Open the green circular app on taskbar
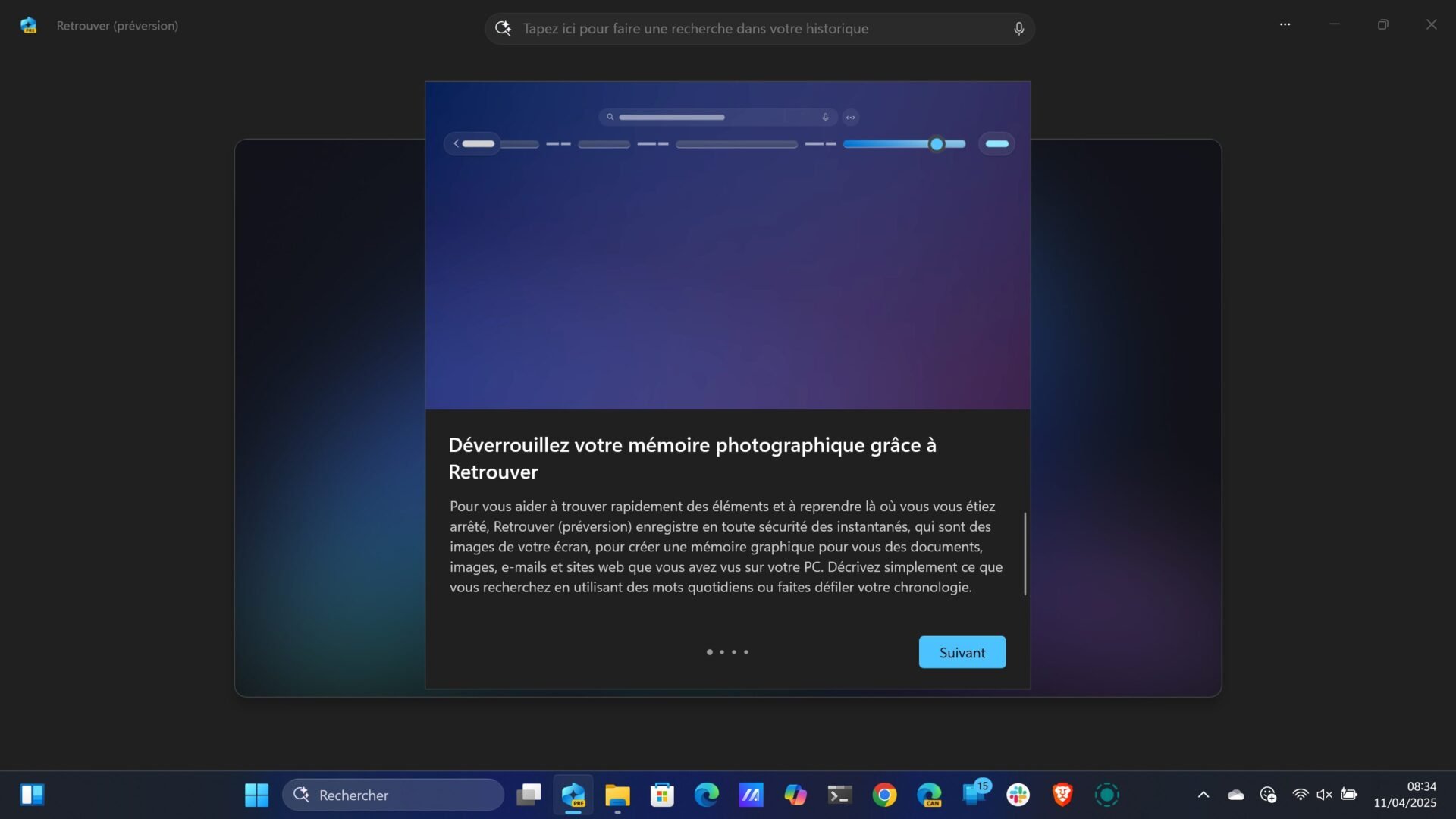Viewport: 1456px width, 819px height. click(x=1107, y=795)
